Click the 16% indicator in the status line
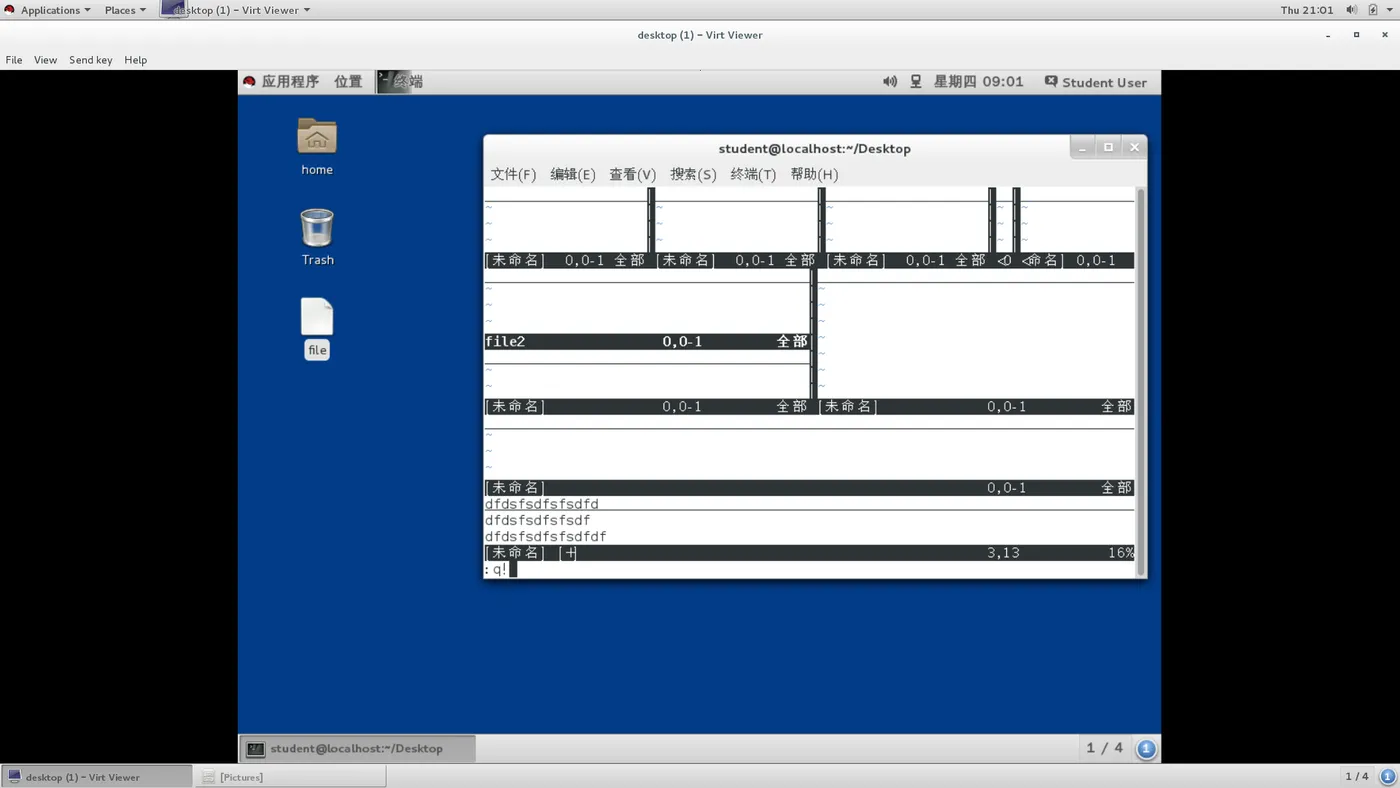The width and height of the screenshot is (1400, 788). [1121, 552]
